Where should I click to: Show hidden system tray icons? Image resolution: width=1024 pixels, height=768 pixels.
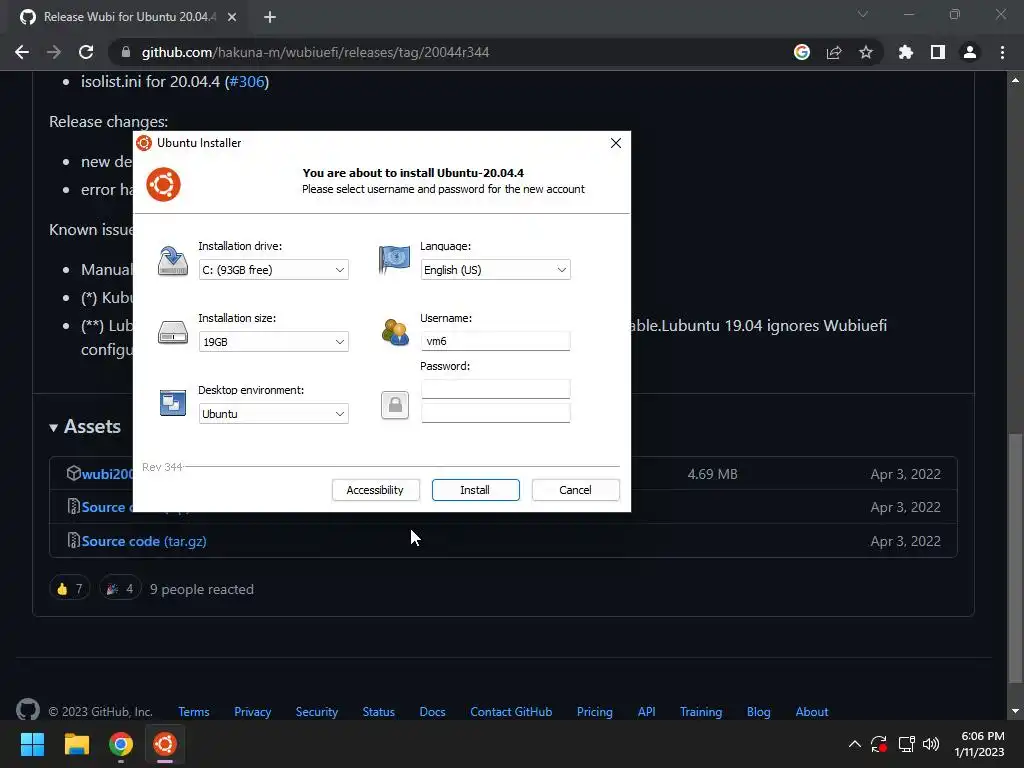pyautogui.click(x=854, y=744)
